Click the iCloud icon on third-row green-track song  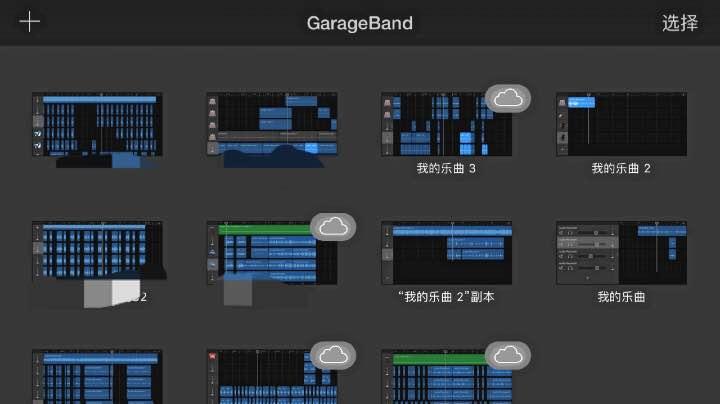508,355
